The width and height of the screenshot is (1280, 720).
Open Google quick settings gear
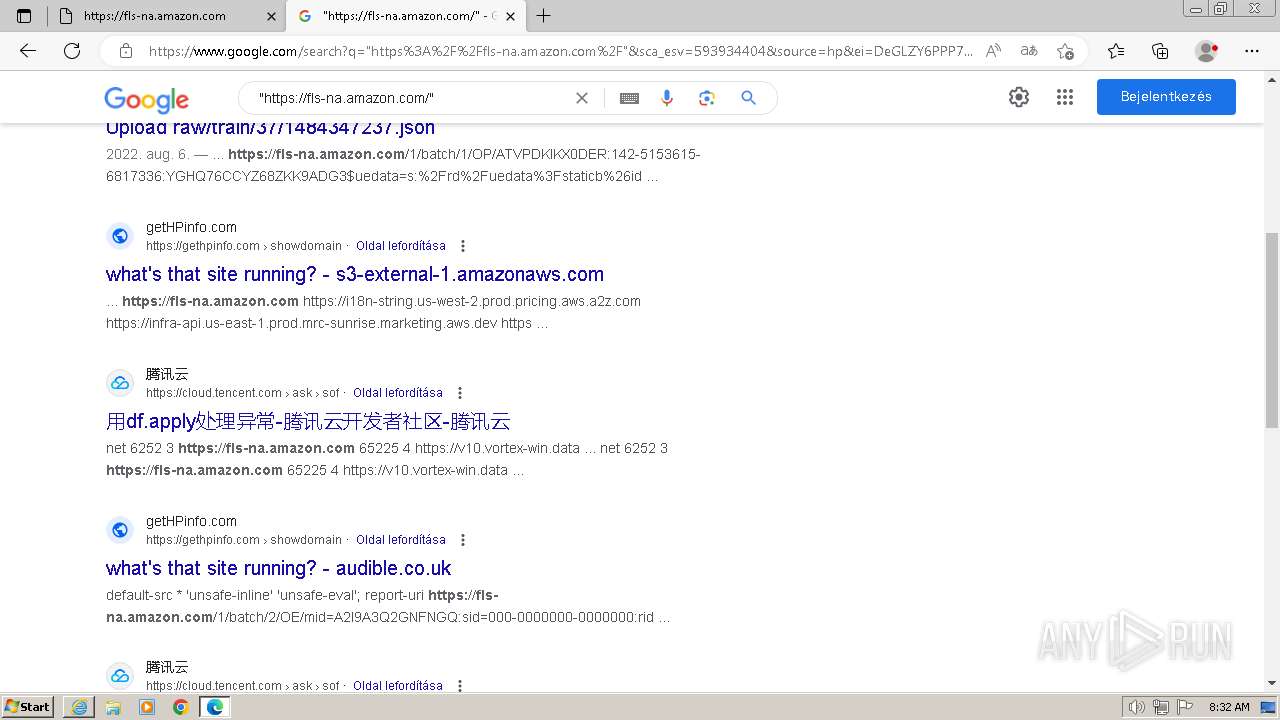point(1019,97)
